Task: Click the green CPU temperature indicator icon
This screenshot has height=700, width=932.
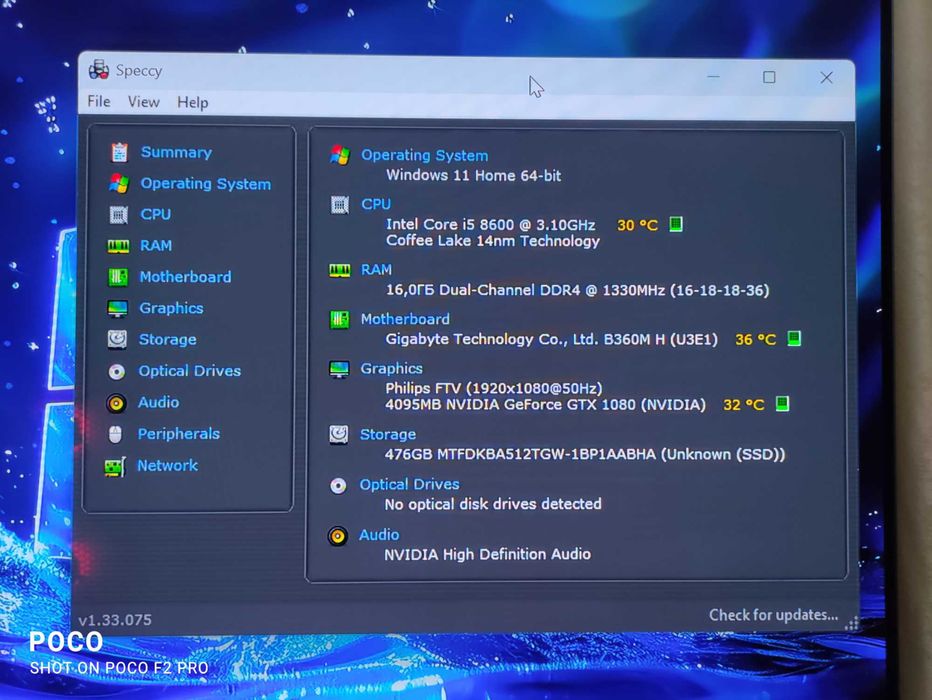Action: (676, 225)
